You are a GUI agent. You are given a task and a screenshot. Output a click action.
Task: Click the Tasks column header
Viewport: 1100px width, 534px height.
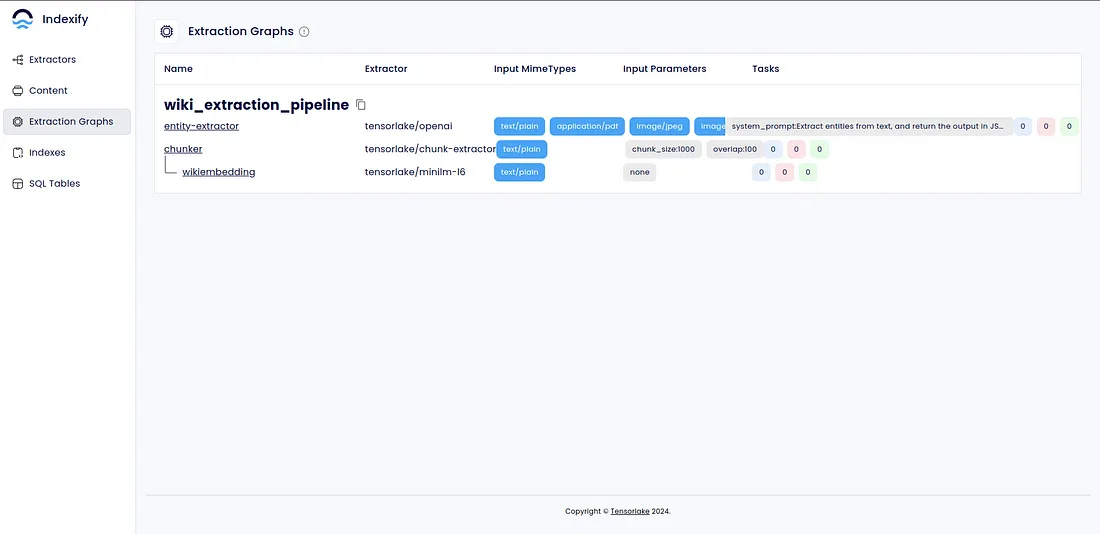(x=765, y=69)
